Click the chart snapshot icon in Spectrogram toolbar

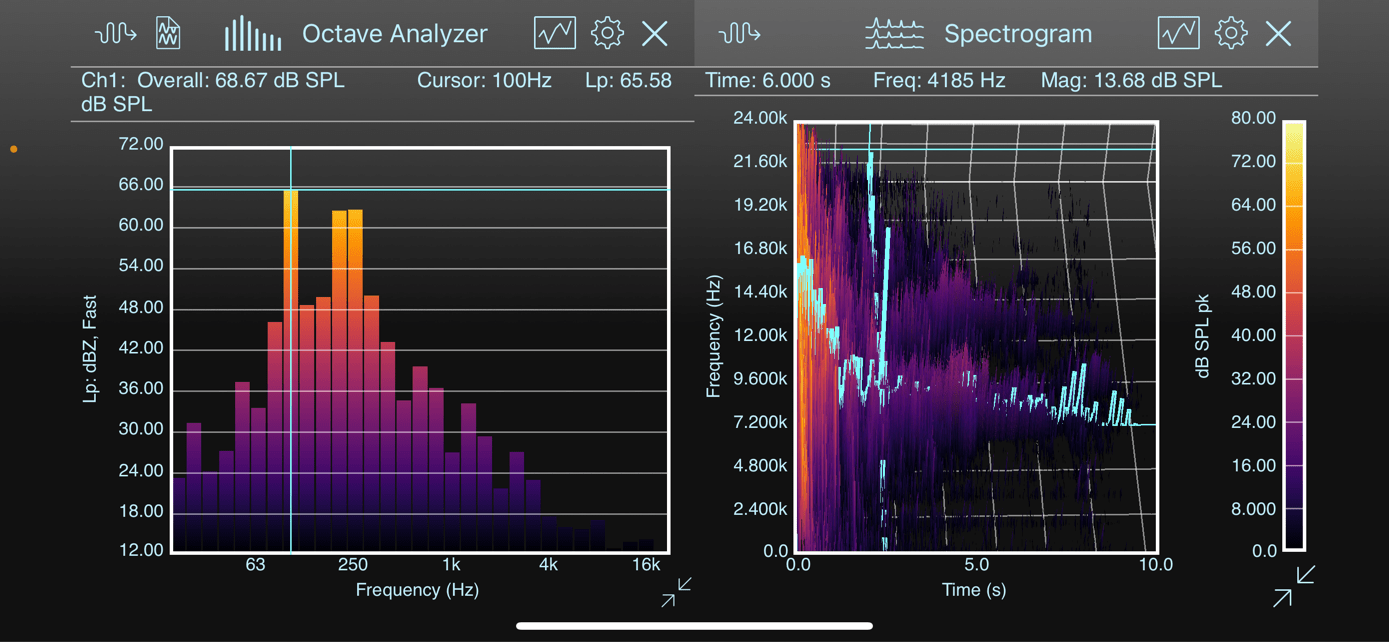click(x=1177, y=33)
